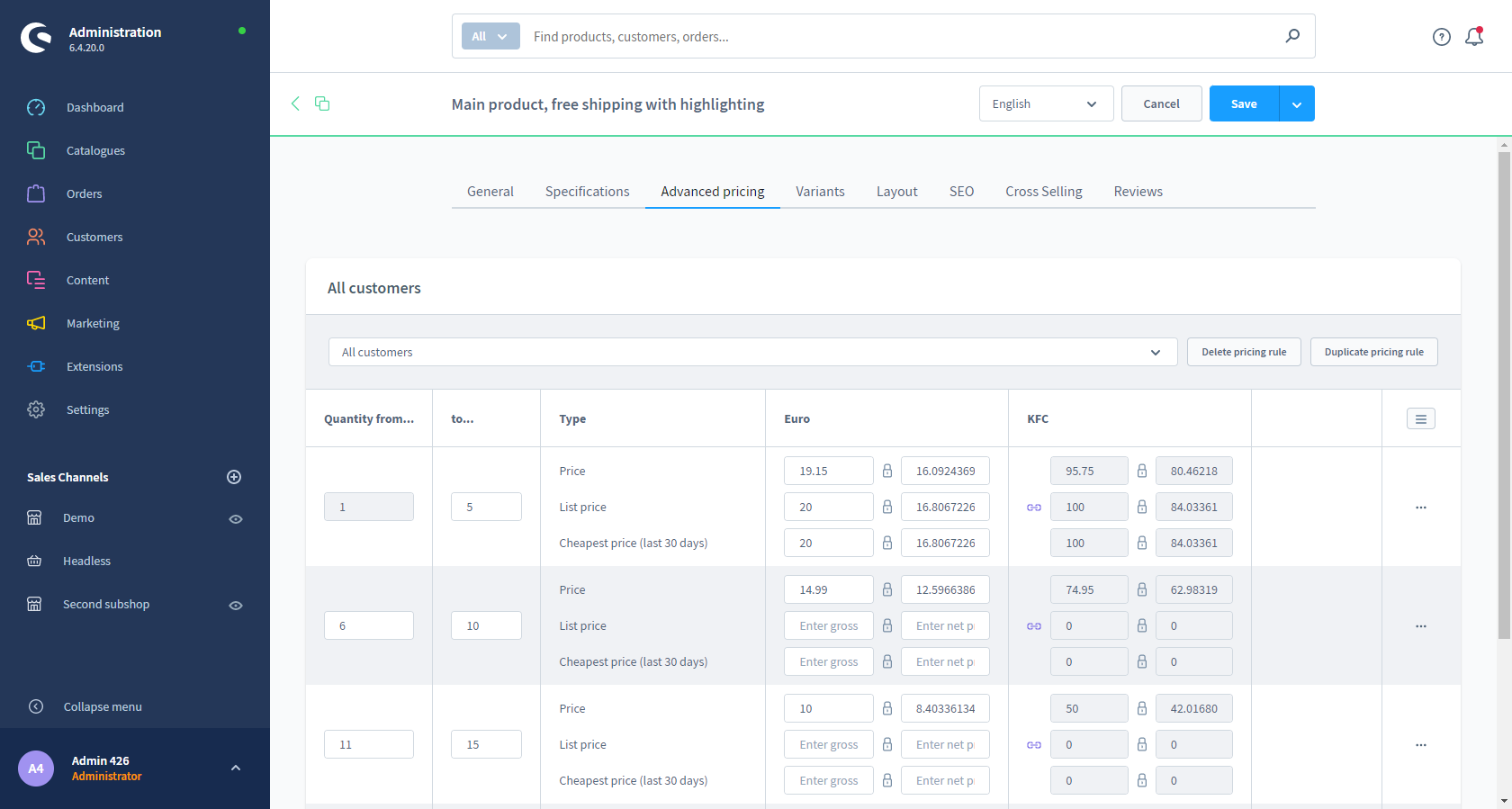
Task: Click Duplicate pricing rule
Action: [x=1374, y=352]
